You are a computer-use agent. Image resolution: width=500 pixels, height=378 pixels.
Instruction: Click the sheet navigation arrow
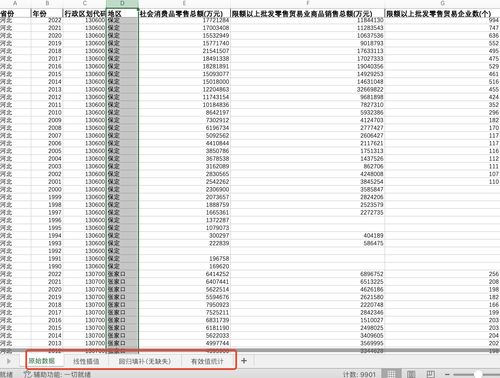pos(9,361)
